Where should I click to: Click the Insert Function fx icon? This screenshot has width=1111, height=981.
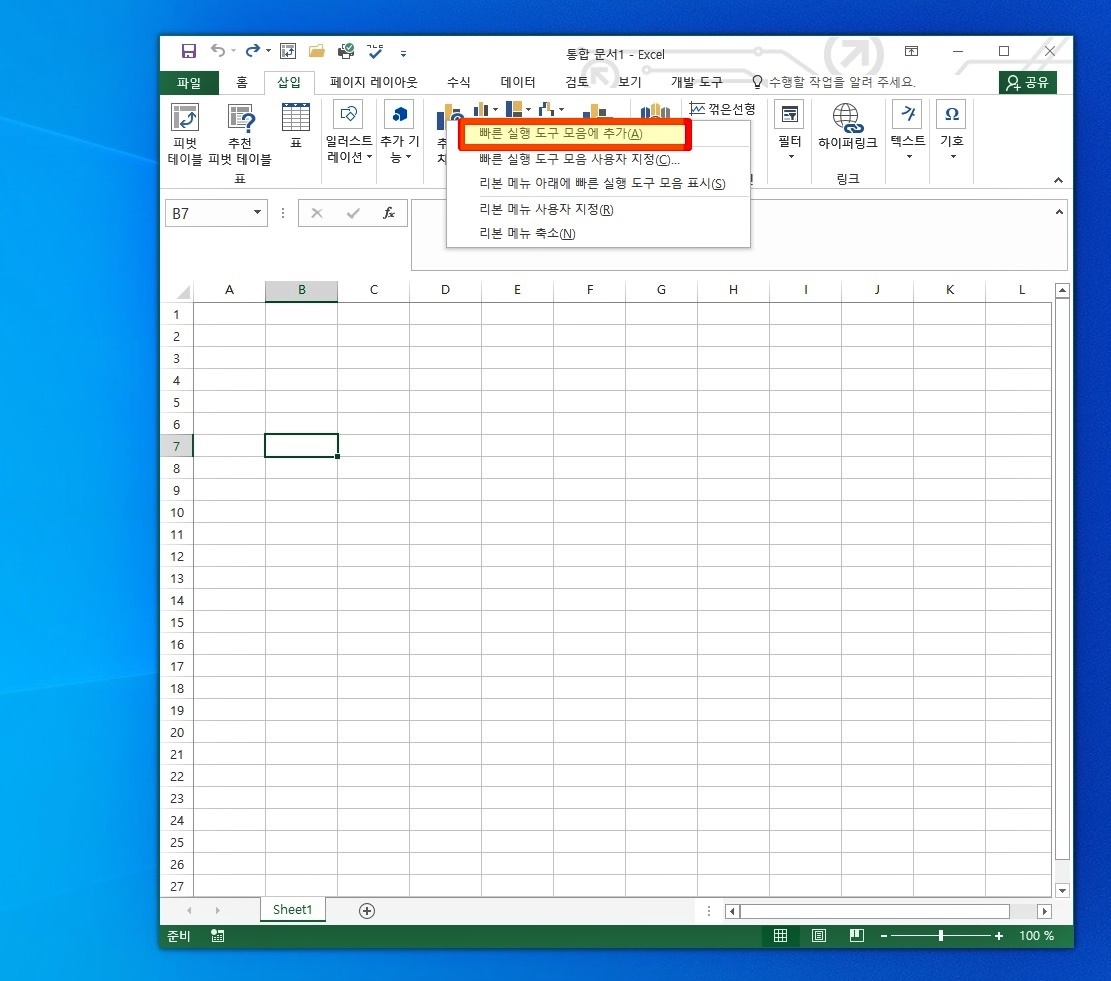[389, 213]
